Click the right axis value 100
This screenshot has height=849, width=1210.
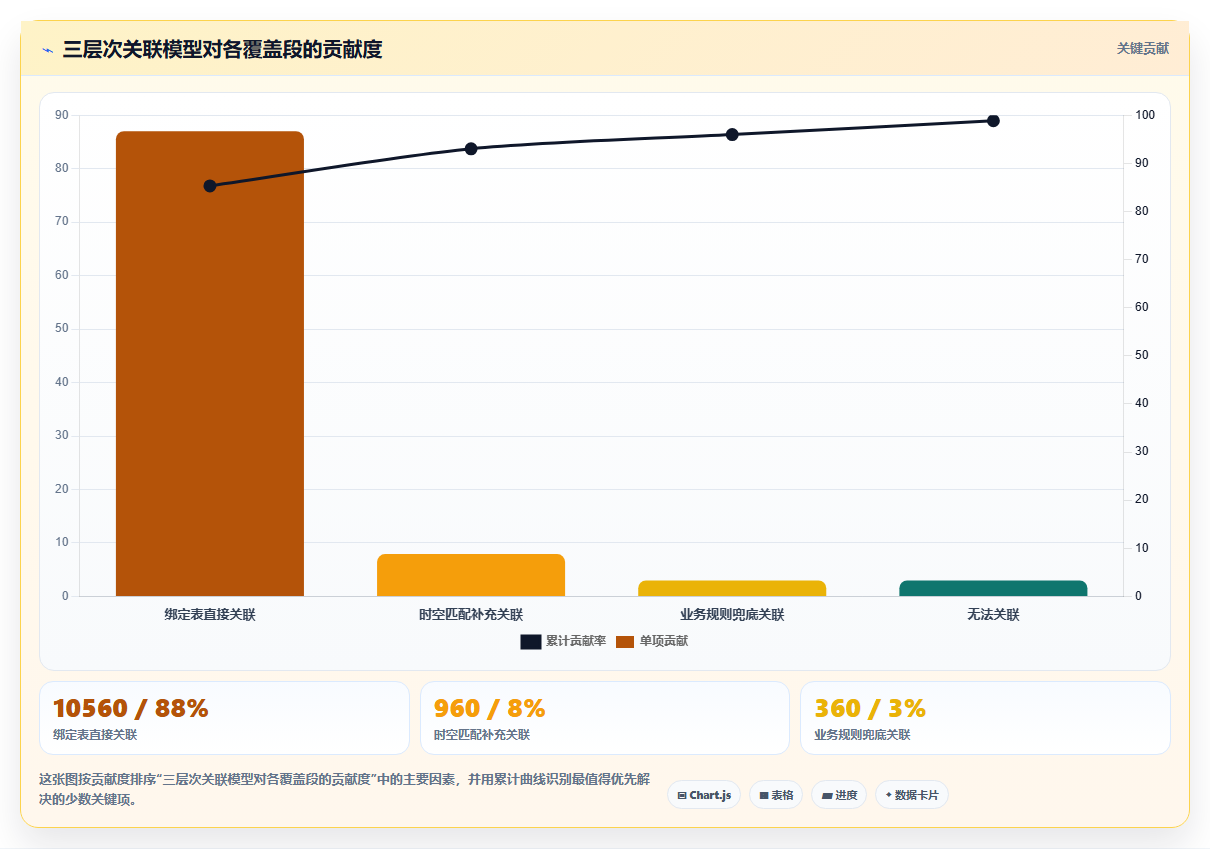pyautogui.click(x=1145, y=115)
